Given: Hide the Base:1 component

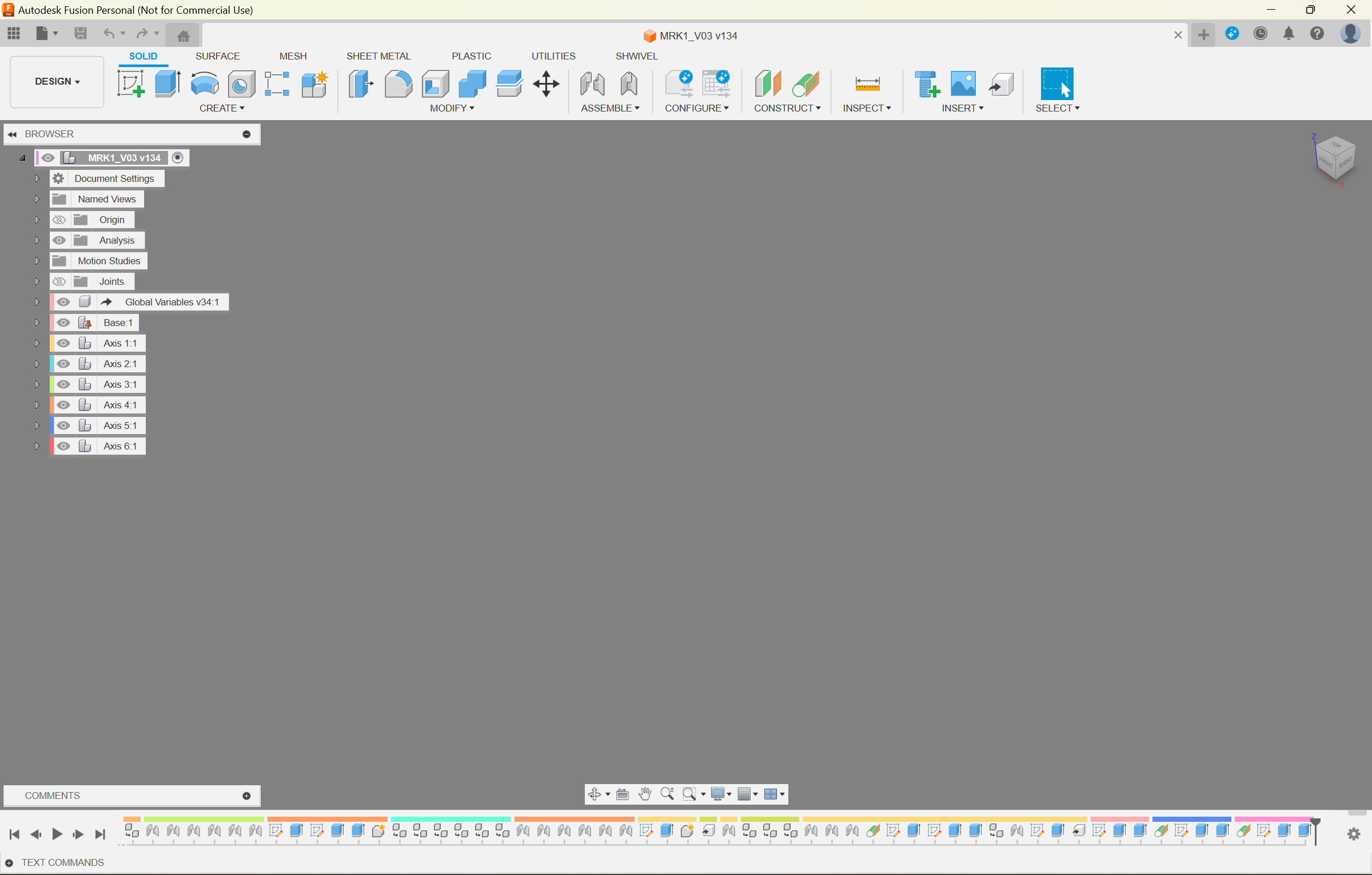Looking at the screenshot, I should 63,323.
